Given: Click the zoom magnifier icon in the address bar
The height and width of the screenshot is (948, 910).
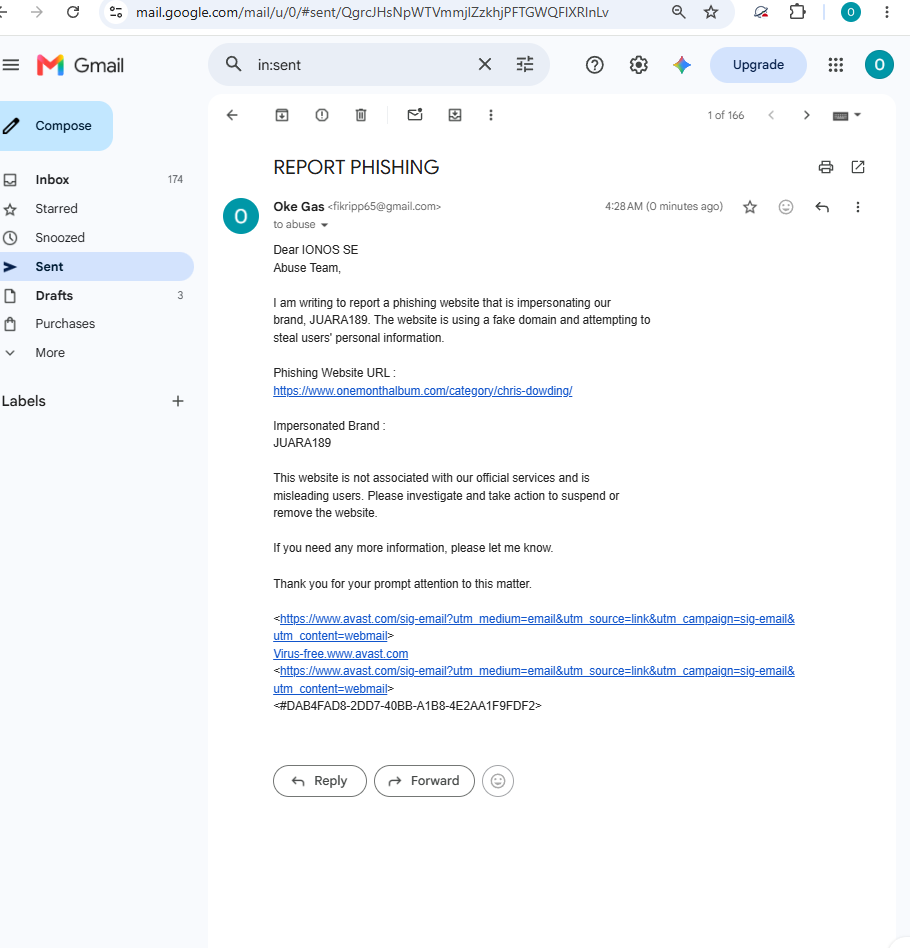Looking at the screenshot, I should (678, 11).
